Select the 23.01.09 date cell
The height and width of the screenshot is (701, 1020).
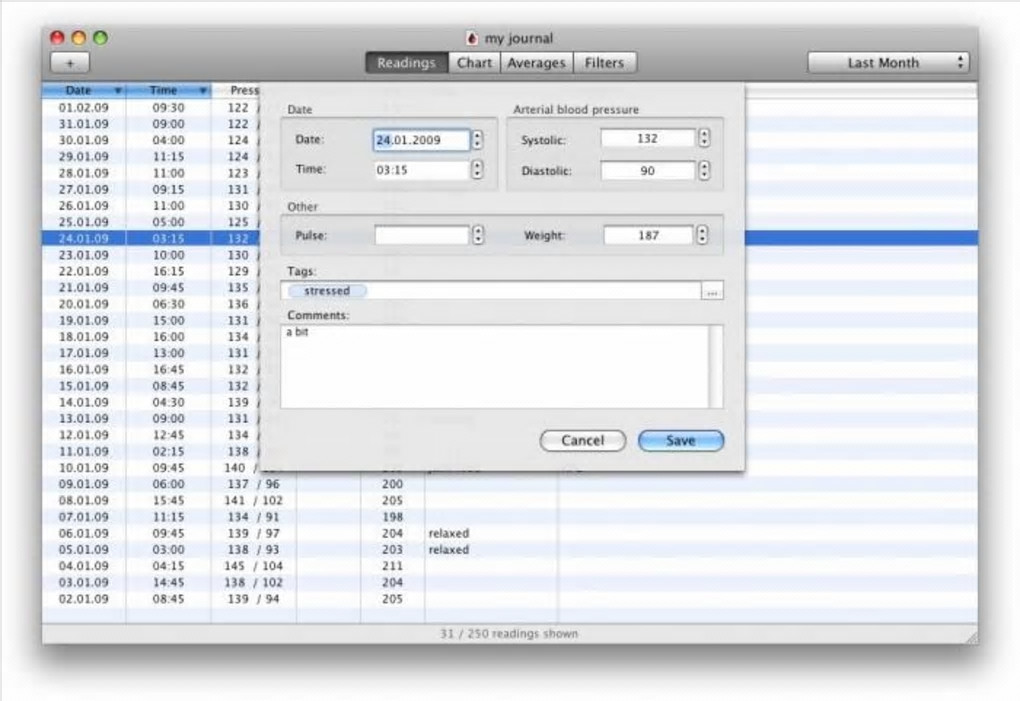click(84, 255)
